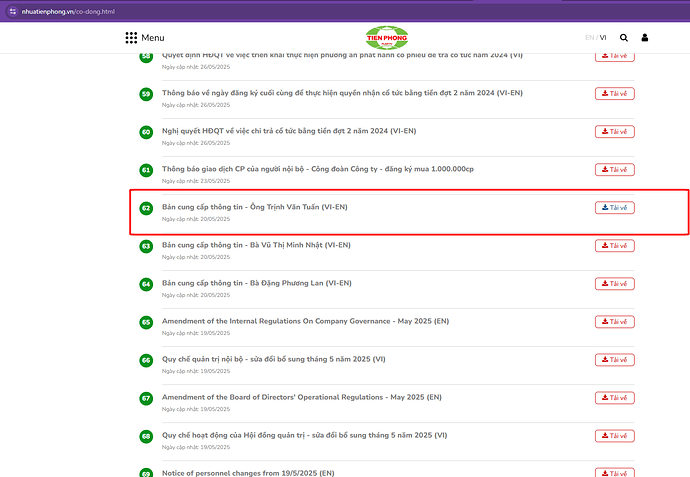Image resolution: width=690 pixels, height=477 pixels.
Task: Switch language to EN
Action: click(x=589, y=38)
